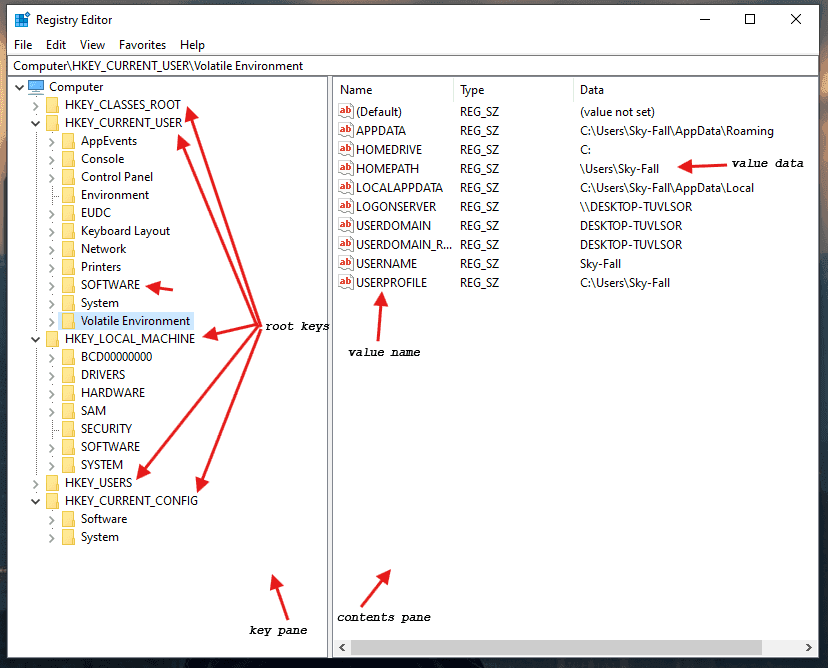The width and height of the screenshot is (828, 668).
Task: Open the Help menu
Action: (192, 45)
